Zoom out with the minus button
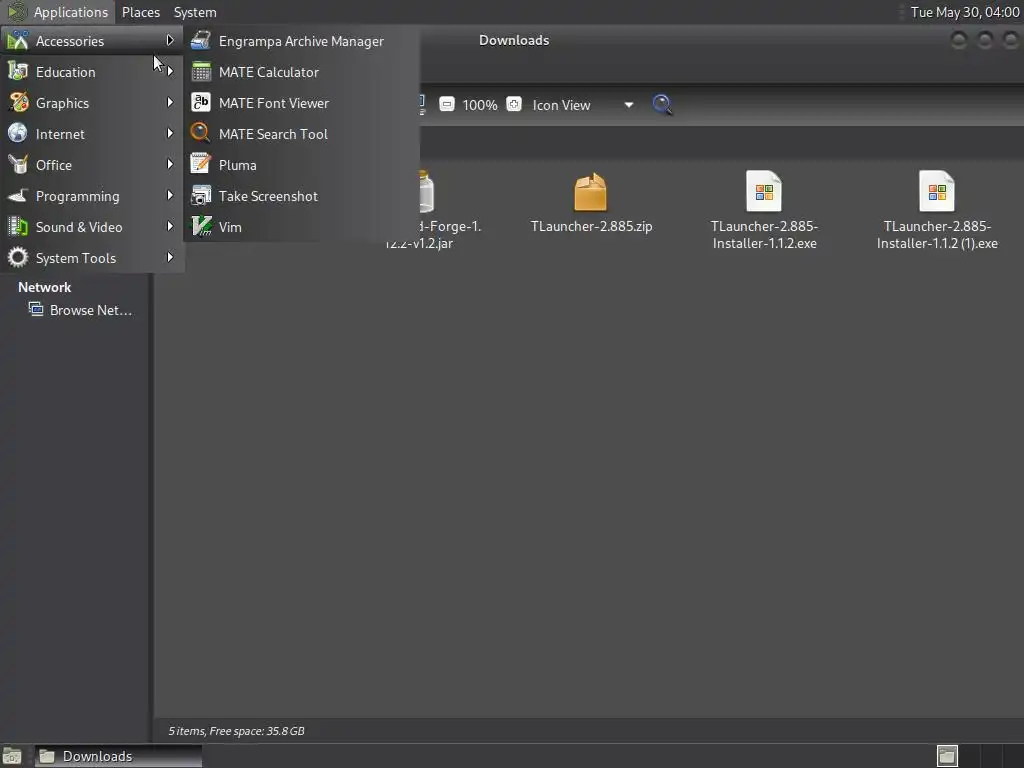The width and height of the screenshot is (1024, 768). coord(447,104)
